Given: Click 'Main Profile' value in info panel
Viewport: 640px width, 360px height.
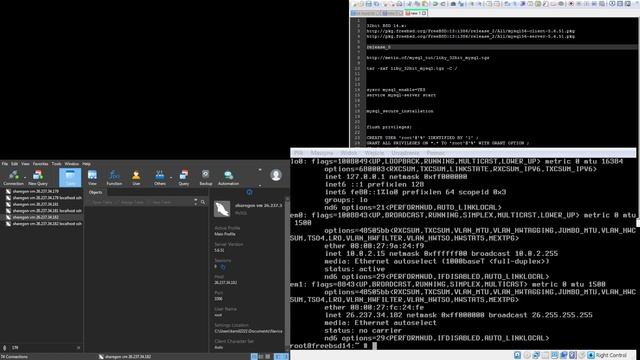Looking at the screenshot, I should 224,234.
